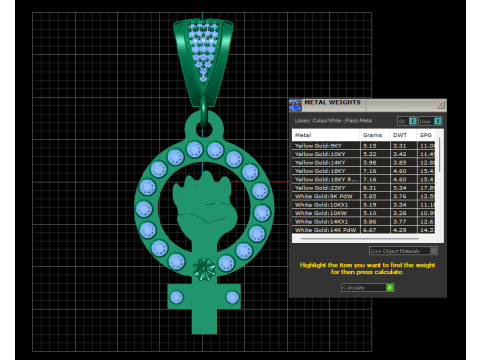Select the Yellow Gold:18KY R... row
Screen dimensions: 480x360
click(364, 179)
